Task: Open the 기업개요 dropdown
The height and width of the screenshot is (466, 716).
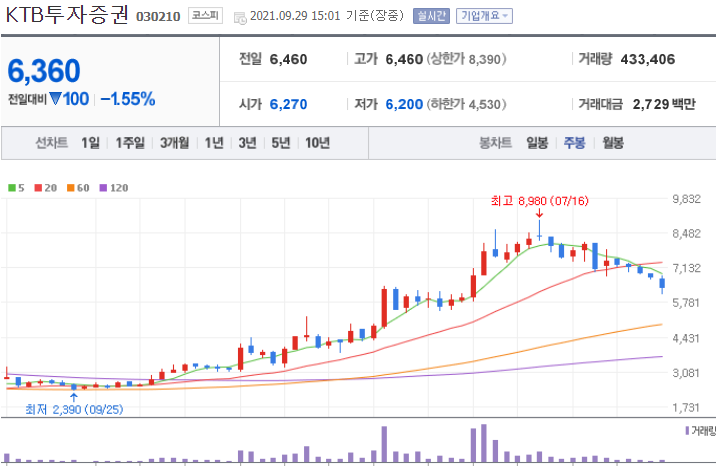Action: click(x=484, y=16)
